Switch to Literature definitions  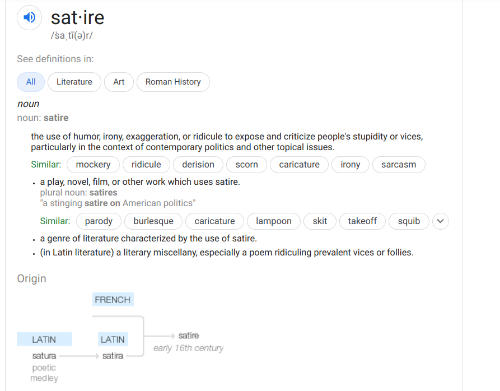click(74, 82)
